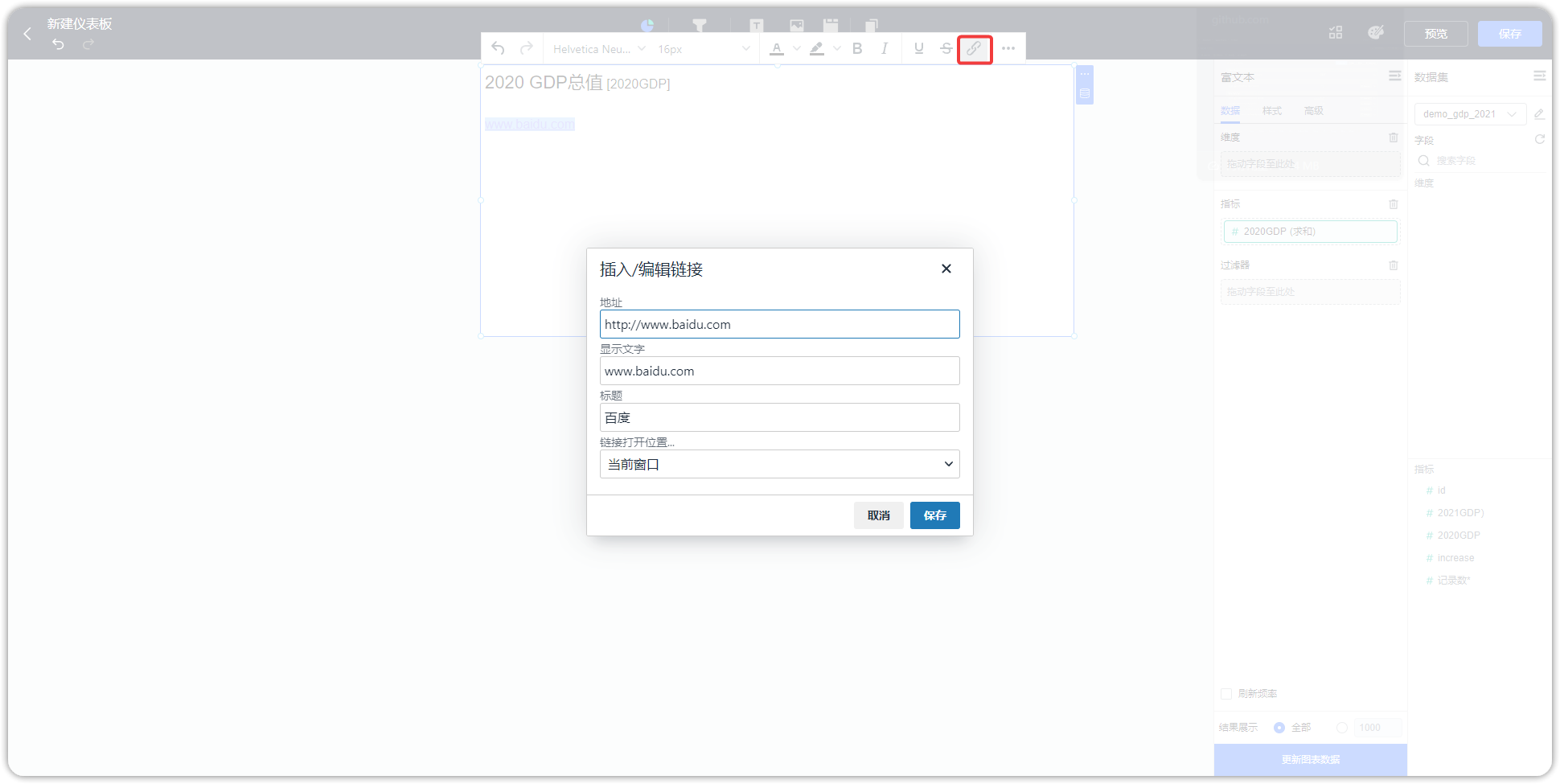Apply the text color A button
Image resolution: width=1560 pixels, height=784 pixels.
pos(777,48)
